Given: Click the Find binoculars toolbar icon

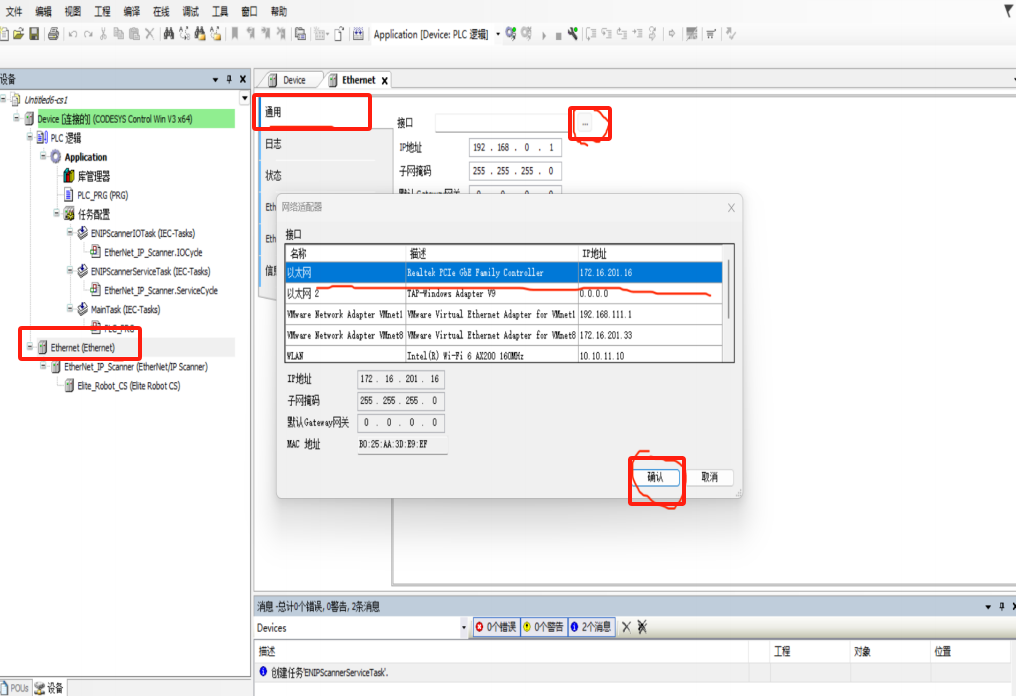Looking at the screenshot, I should [x=168, y=34].
